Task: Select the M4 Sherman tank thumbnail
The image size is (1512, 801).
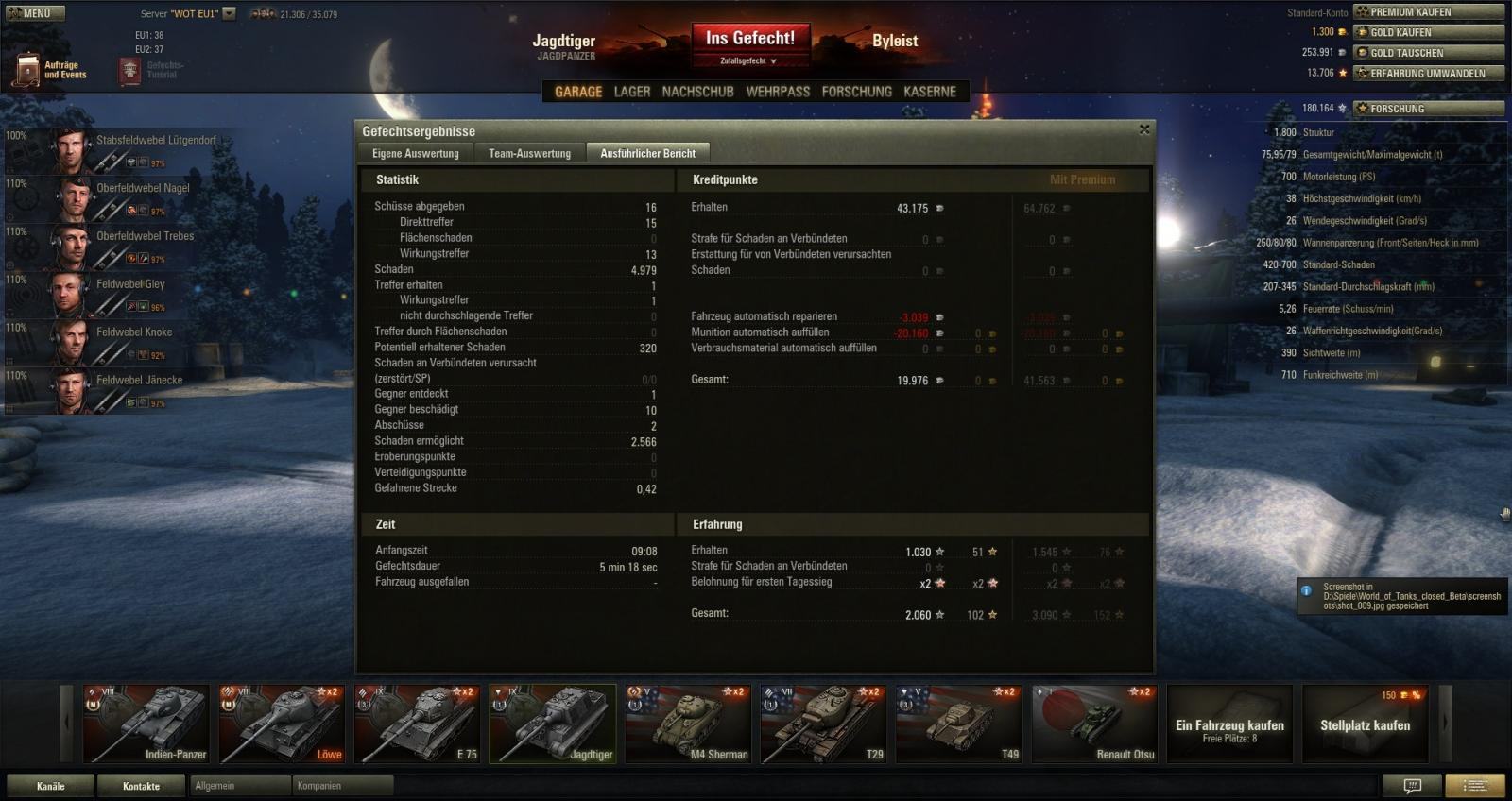Action: pos(688,724)
